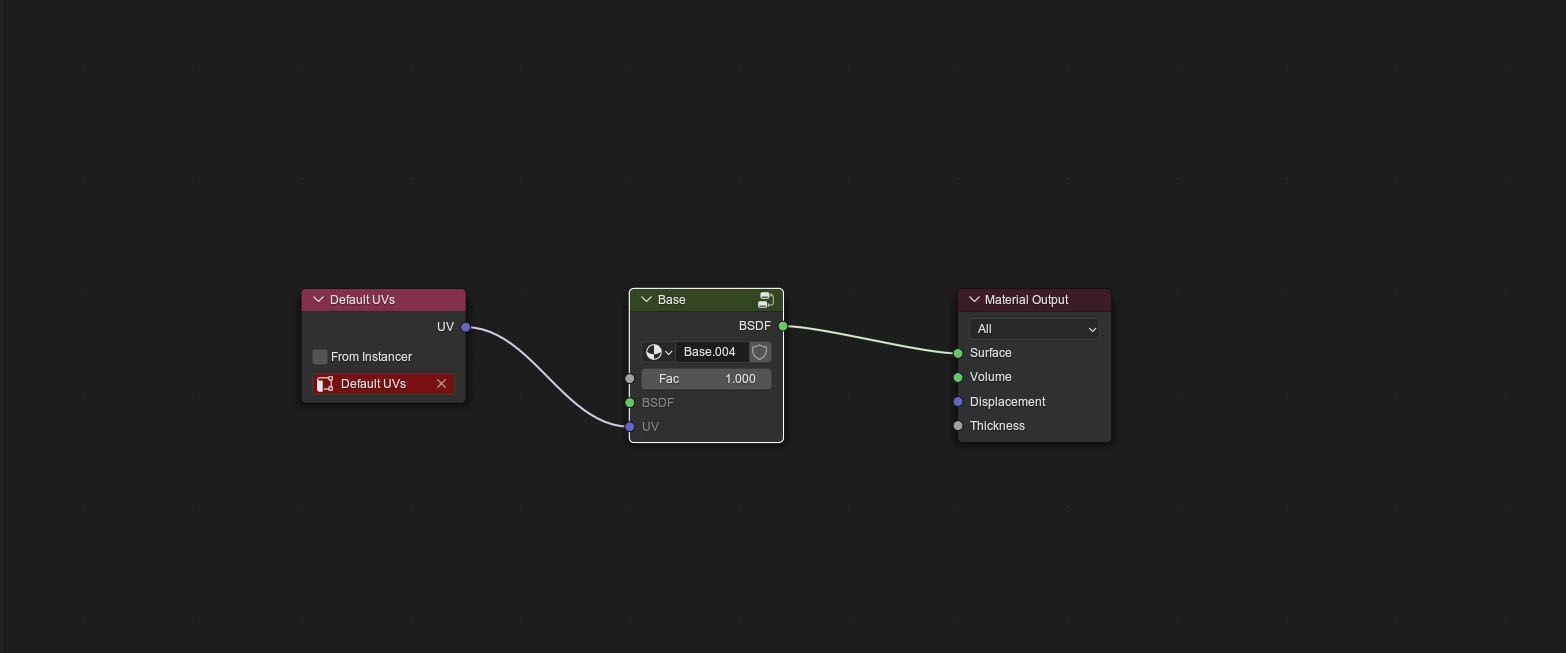Collapse the Default UVs node
The image size is (1566, 653).
pyautogui.click(x=318, y=300)
